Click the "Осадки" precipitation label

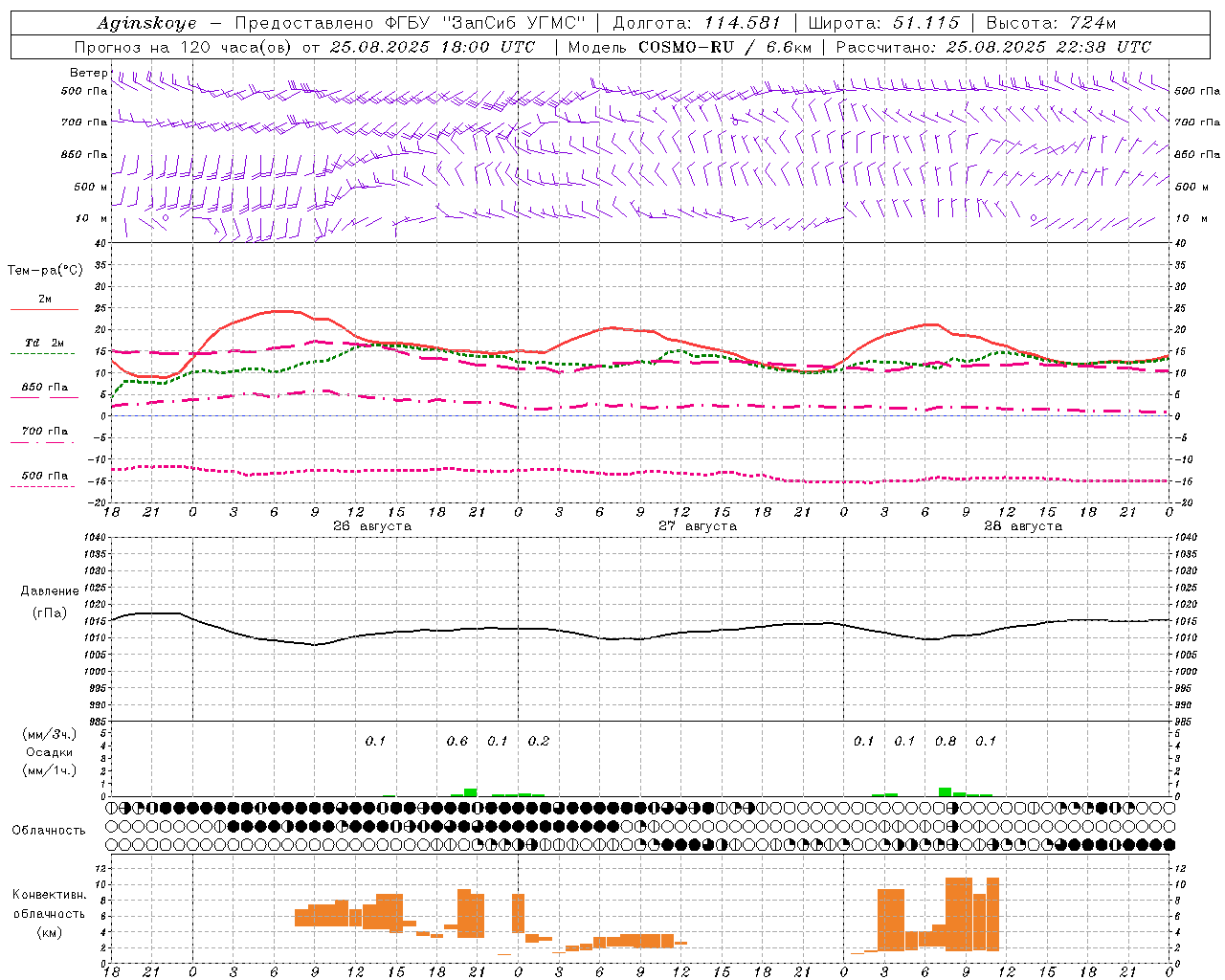pyautogui.click(x=50, y=752)
